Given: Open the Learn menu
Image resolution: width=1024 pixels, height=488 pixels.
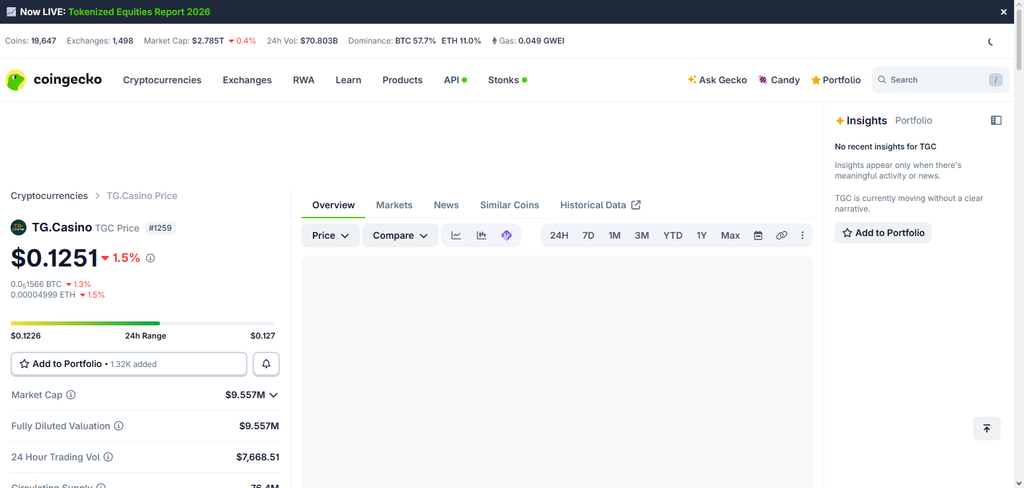Looking at the screenshot, I should pos(348,80).
